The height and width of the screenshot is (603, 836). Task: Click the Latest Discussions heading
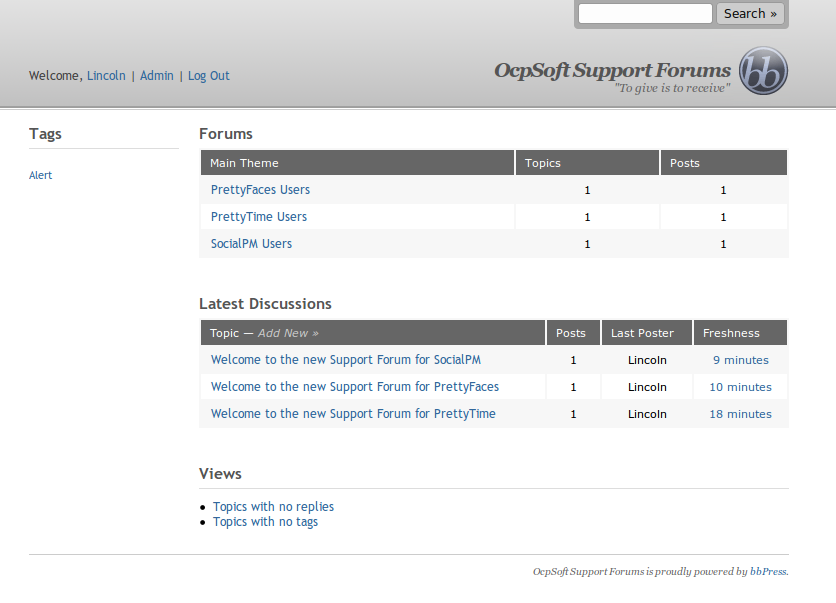click(265, 304)
